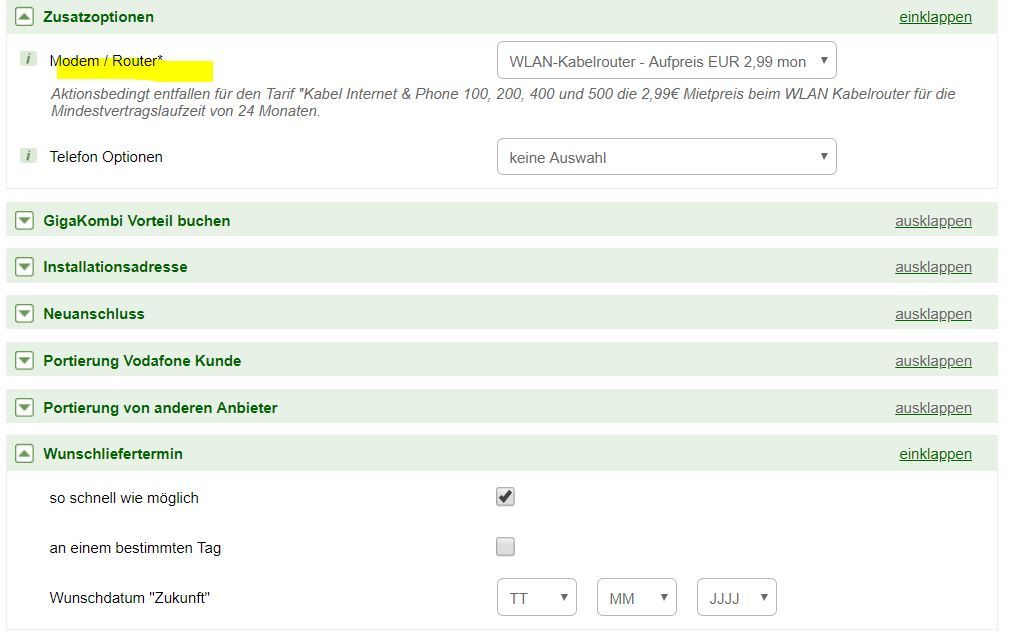The height and width of the screenshot is (633, 1025).
Task: Select month in the MM dropdown
Action: coord(636,598)
